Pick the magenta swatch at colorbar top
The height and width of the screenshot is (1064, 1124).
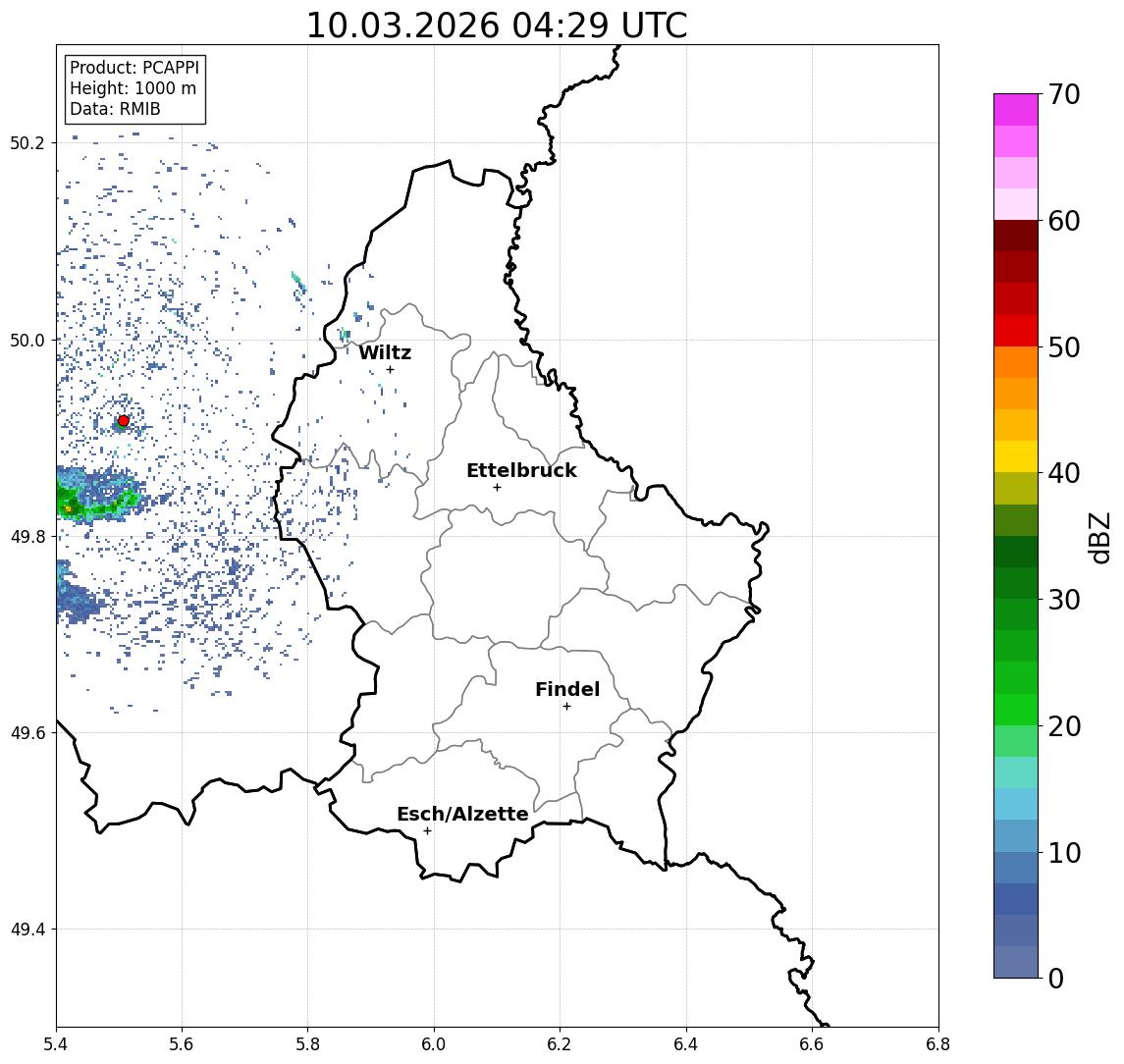(1016, 110)
